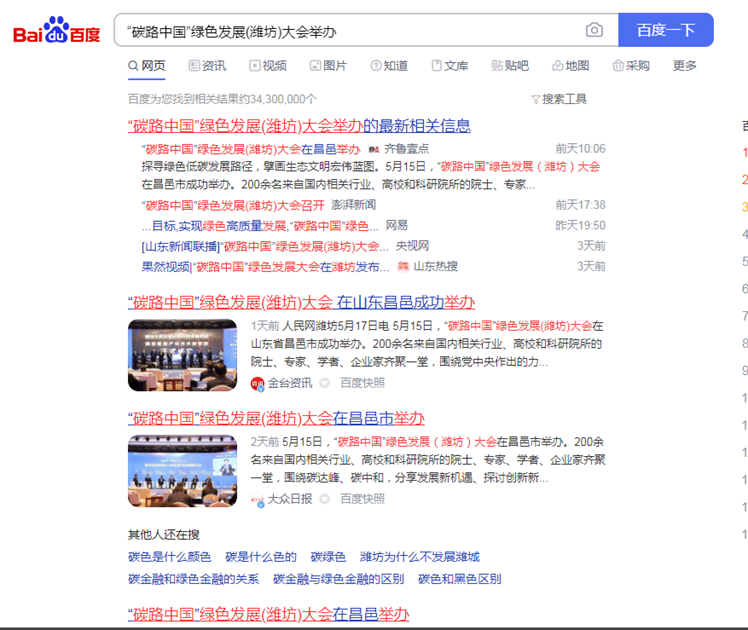This screenshot has width=748, height=630.
Task: Open the 大众日报 source name link
Action: pyautogui.click(x=290, y=499)
